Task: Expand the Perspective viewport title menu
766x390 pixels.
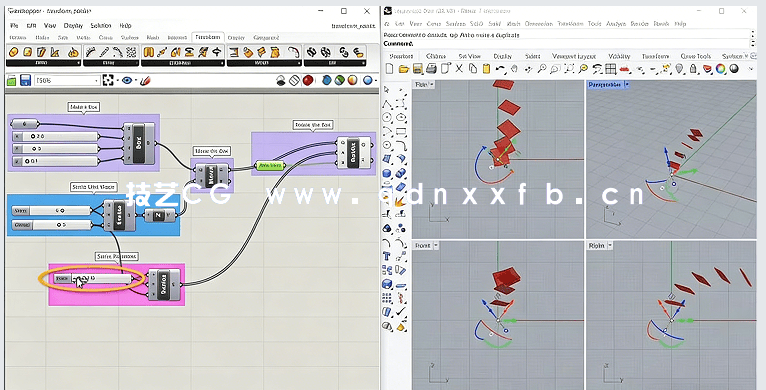Action: [627, 85]
